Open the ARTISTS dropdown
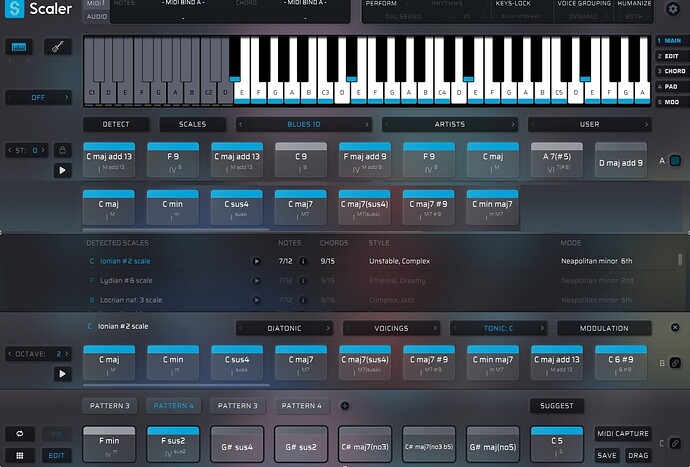 click(449, 125)
